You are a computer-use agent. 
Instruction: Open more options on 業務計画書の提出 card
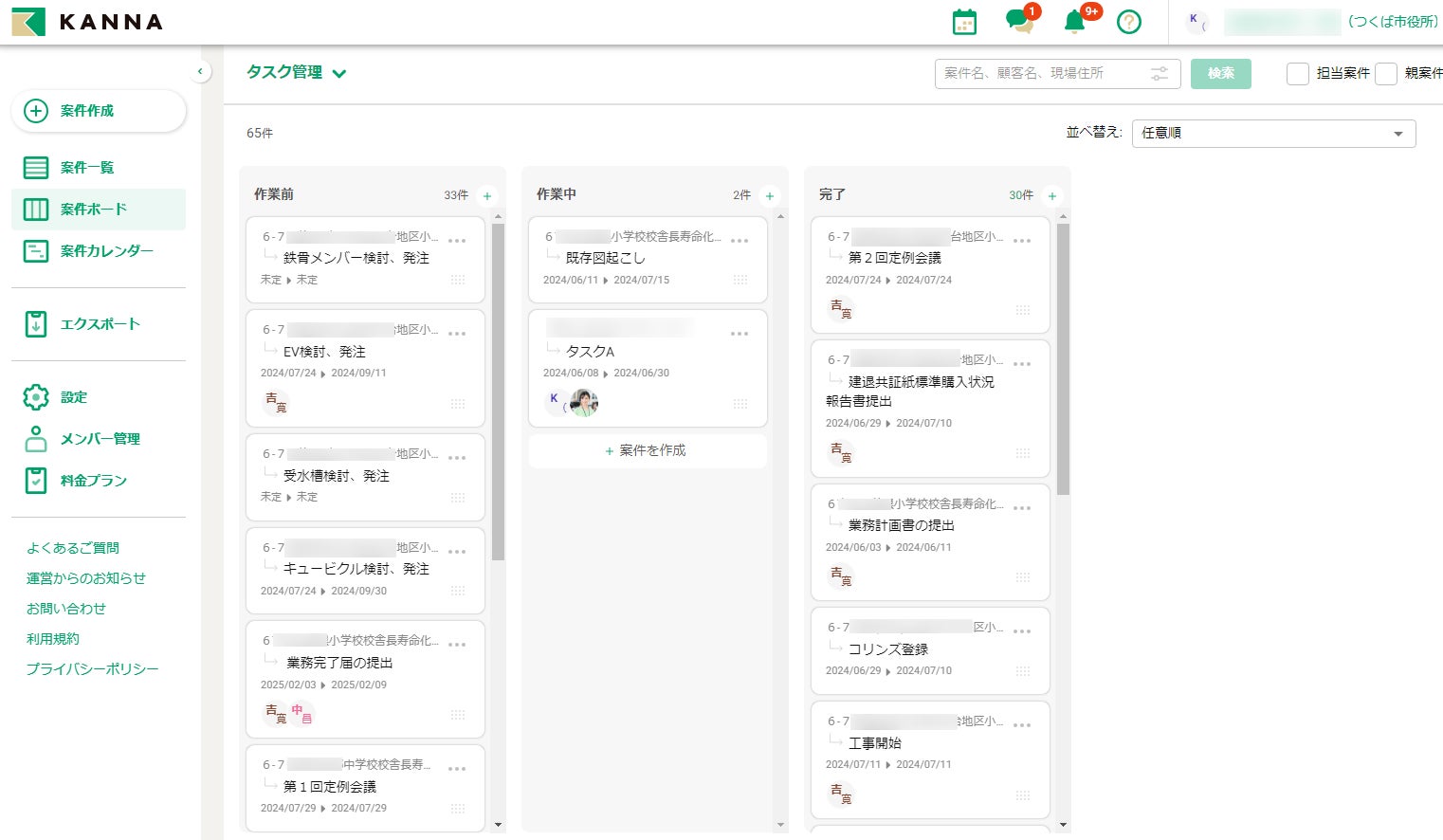click(1022, 508)
